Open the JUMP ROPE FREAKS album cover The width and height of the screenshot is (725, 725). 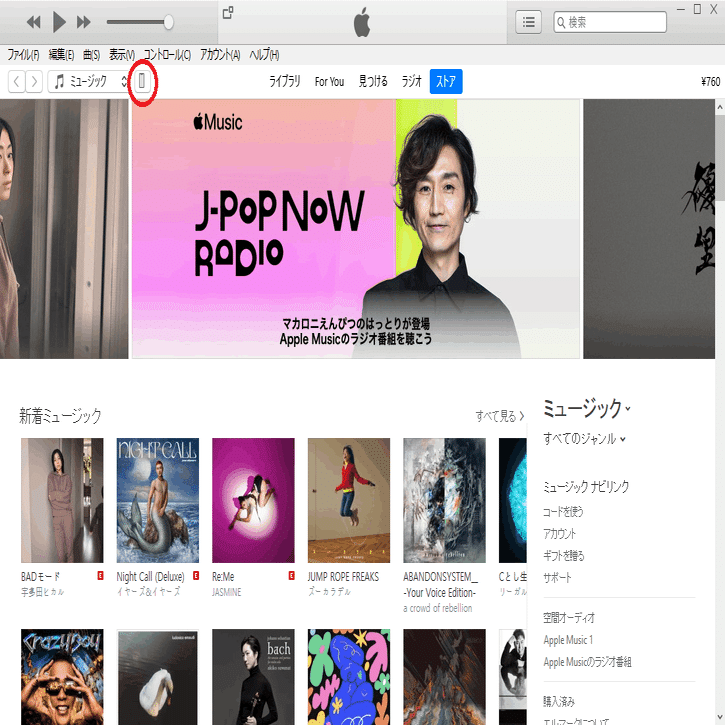point(349,500)
